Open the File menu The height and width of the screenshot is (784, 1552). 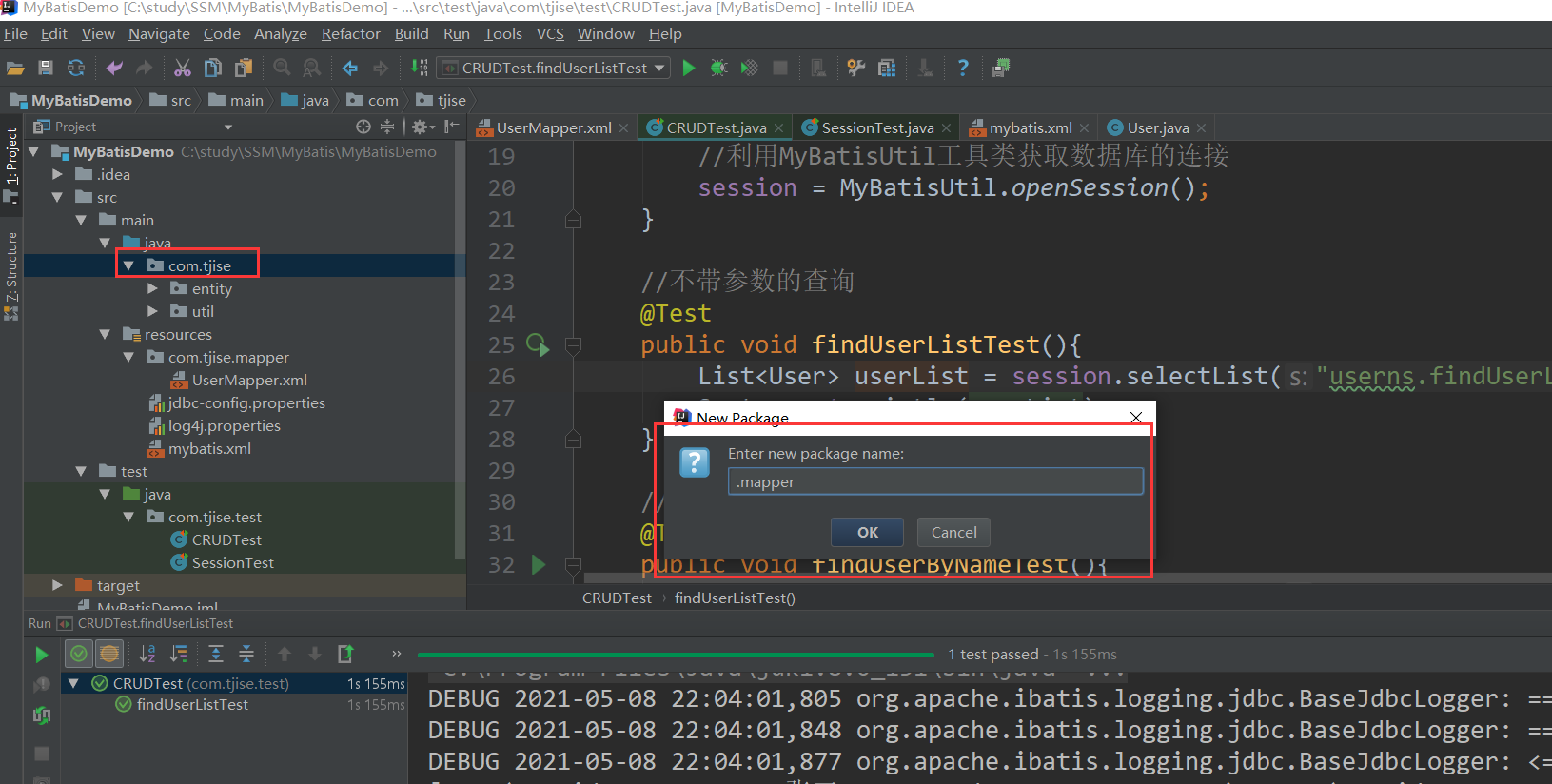coord(15,33)
